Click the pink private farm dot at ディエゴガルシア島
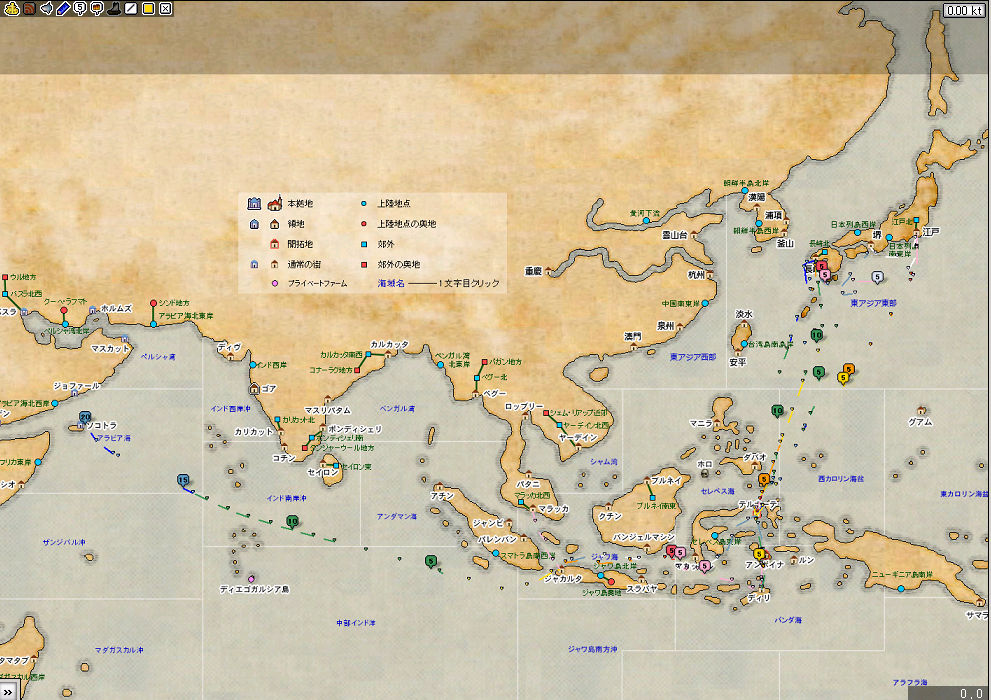This screenshot has width=991, height=700. click(252, 579)
